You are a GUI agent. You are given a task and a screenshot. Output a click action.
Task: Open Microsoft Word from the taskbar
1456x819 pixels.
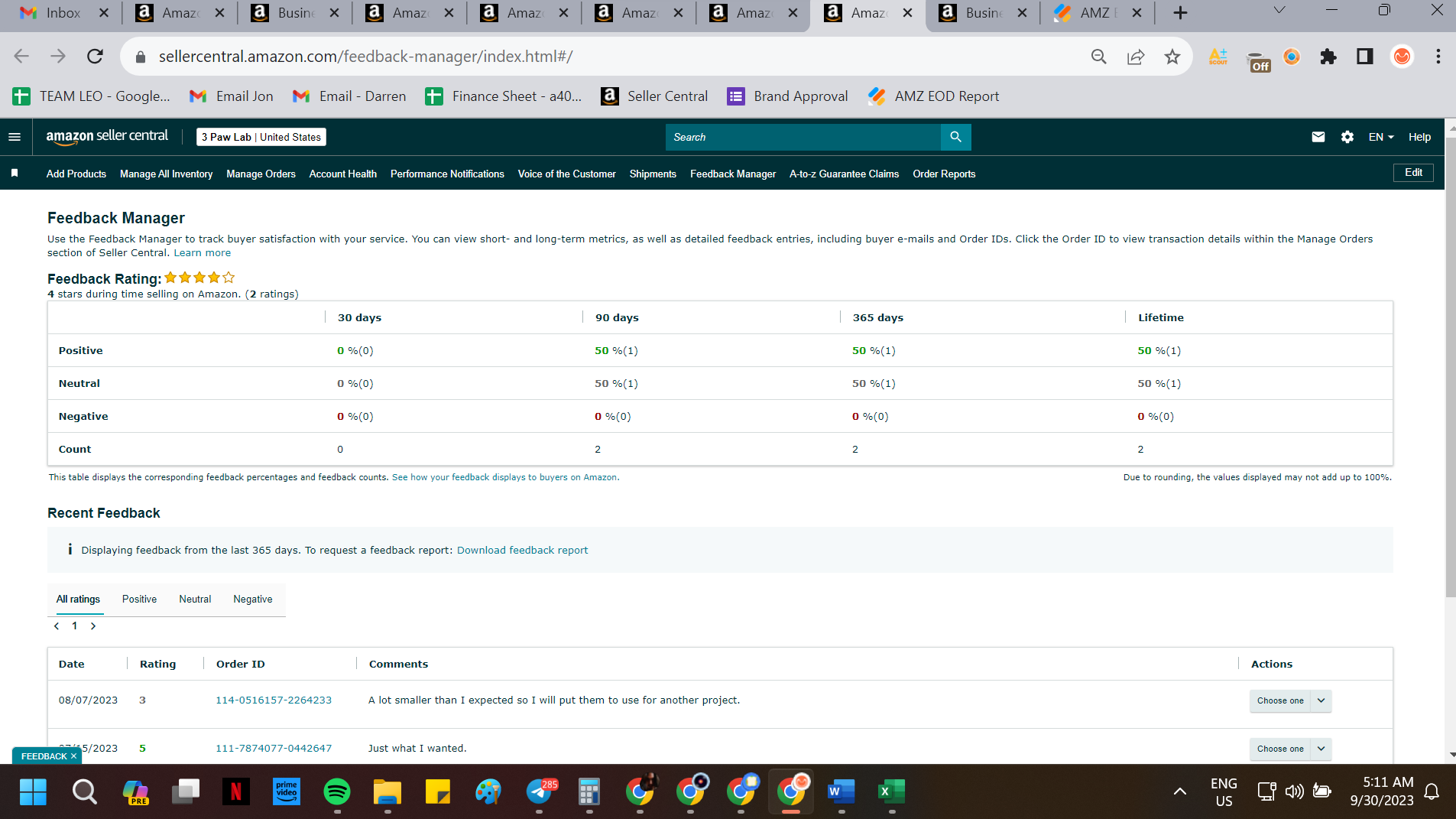coord(841,791)
